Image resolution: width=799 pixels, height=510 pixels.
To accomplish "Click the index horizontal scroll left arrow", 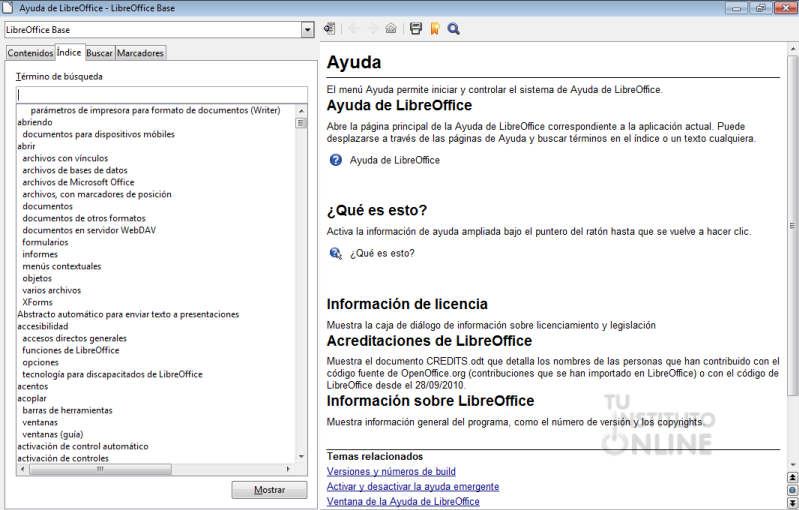I will (x=22, y=469).
